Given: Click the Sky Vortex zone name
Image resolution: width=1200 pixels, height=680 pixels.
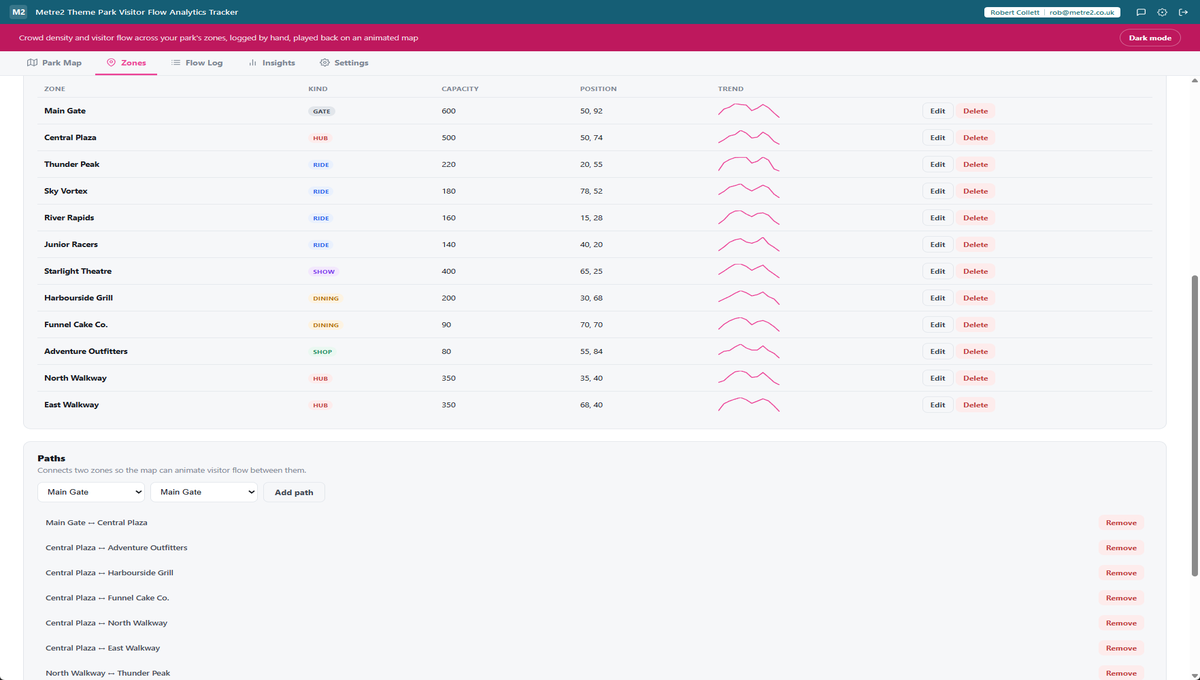Looking at the screenshot, I should point(66,191).
